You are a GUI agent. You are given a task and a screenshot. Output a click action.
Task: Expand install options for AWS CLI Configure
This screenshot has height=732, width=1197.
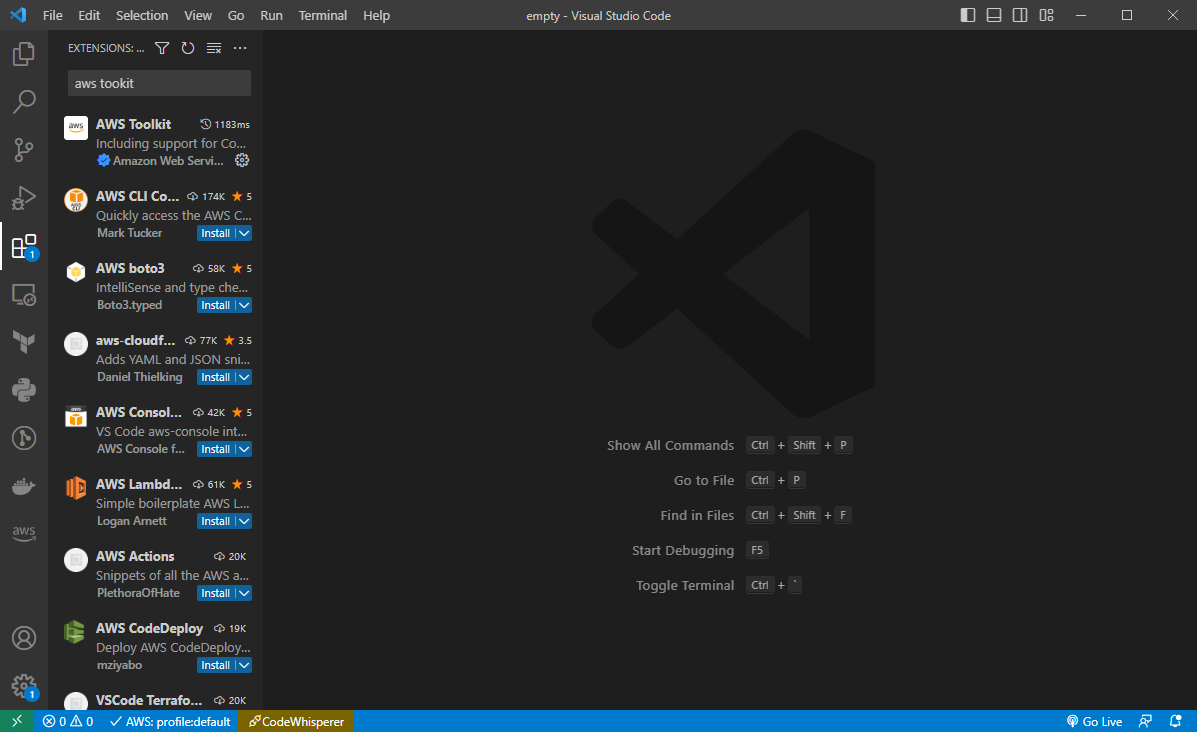244,234
